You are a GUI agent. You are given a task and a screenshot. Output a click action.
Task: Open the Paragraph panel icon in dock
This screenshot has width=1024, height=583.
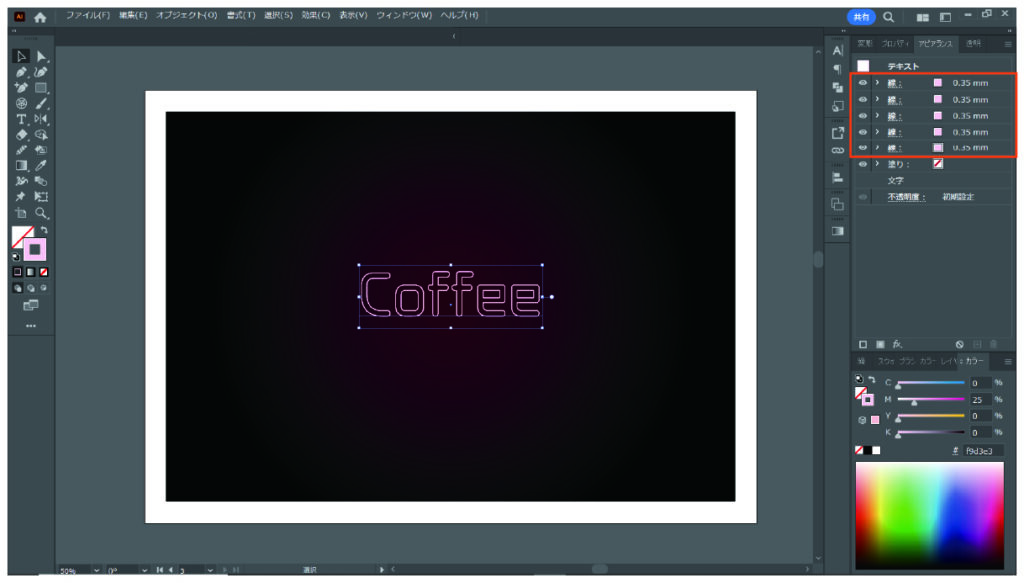coord(838,69)
